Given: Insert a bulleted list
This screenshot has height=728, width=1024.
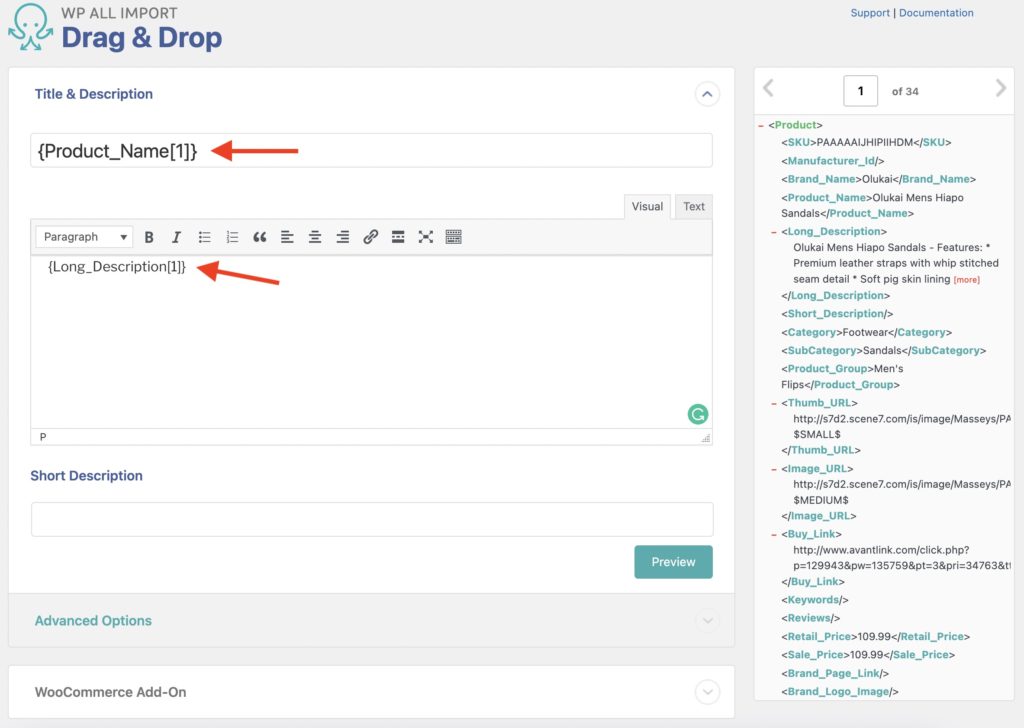Looking at the screenshot, I should pyautogui.click(x=204, y=237).
